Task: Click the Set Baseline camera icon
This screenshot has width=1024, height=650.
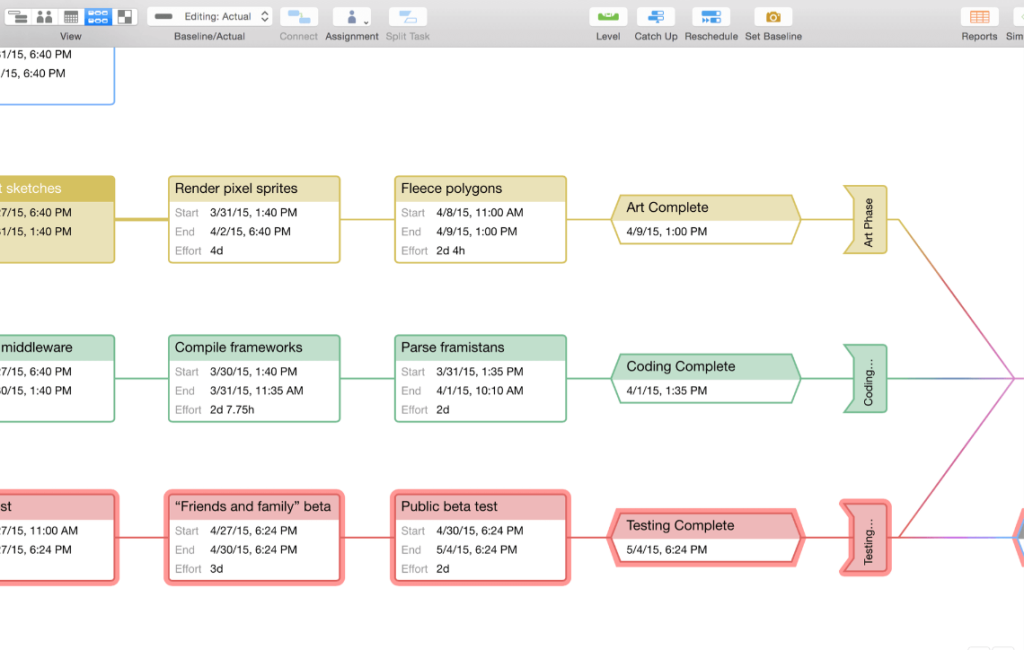Action: [x=773, y=16]
